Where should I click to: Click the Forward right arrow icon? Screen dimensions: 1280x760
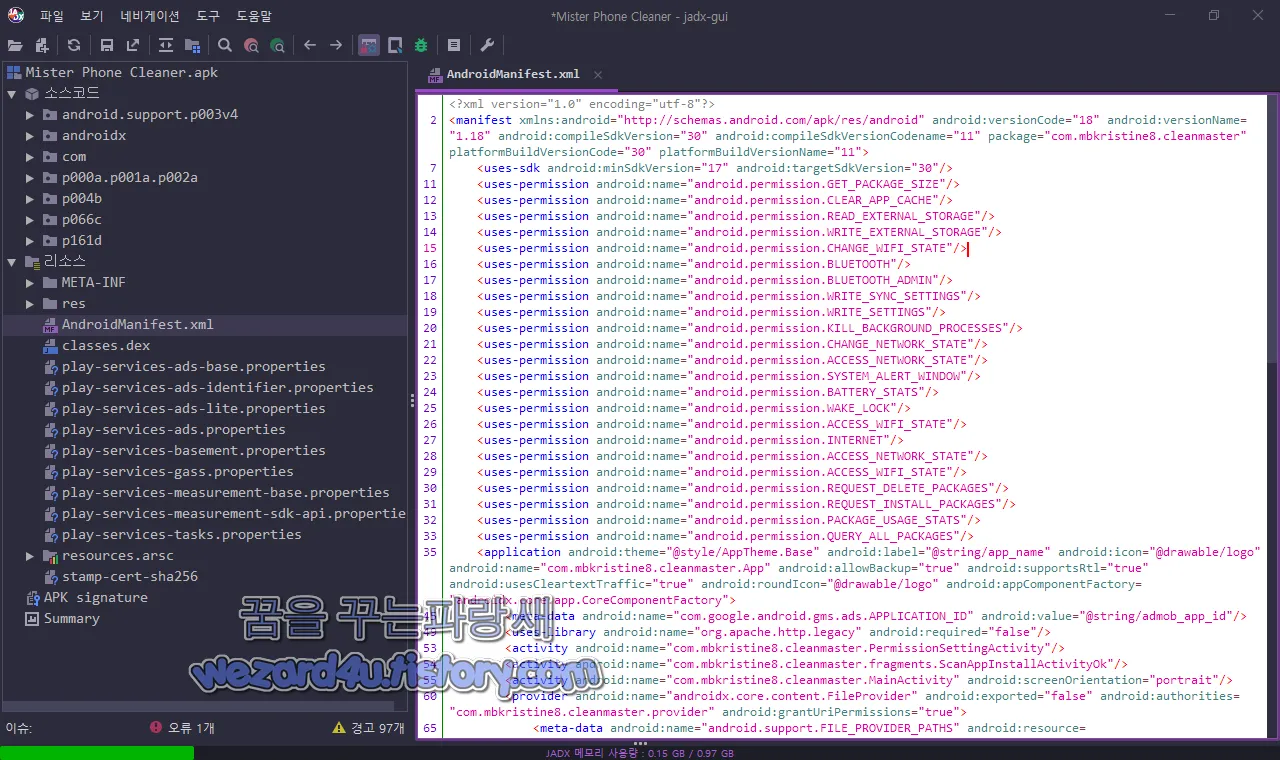tap(336, 45)
